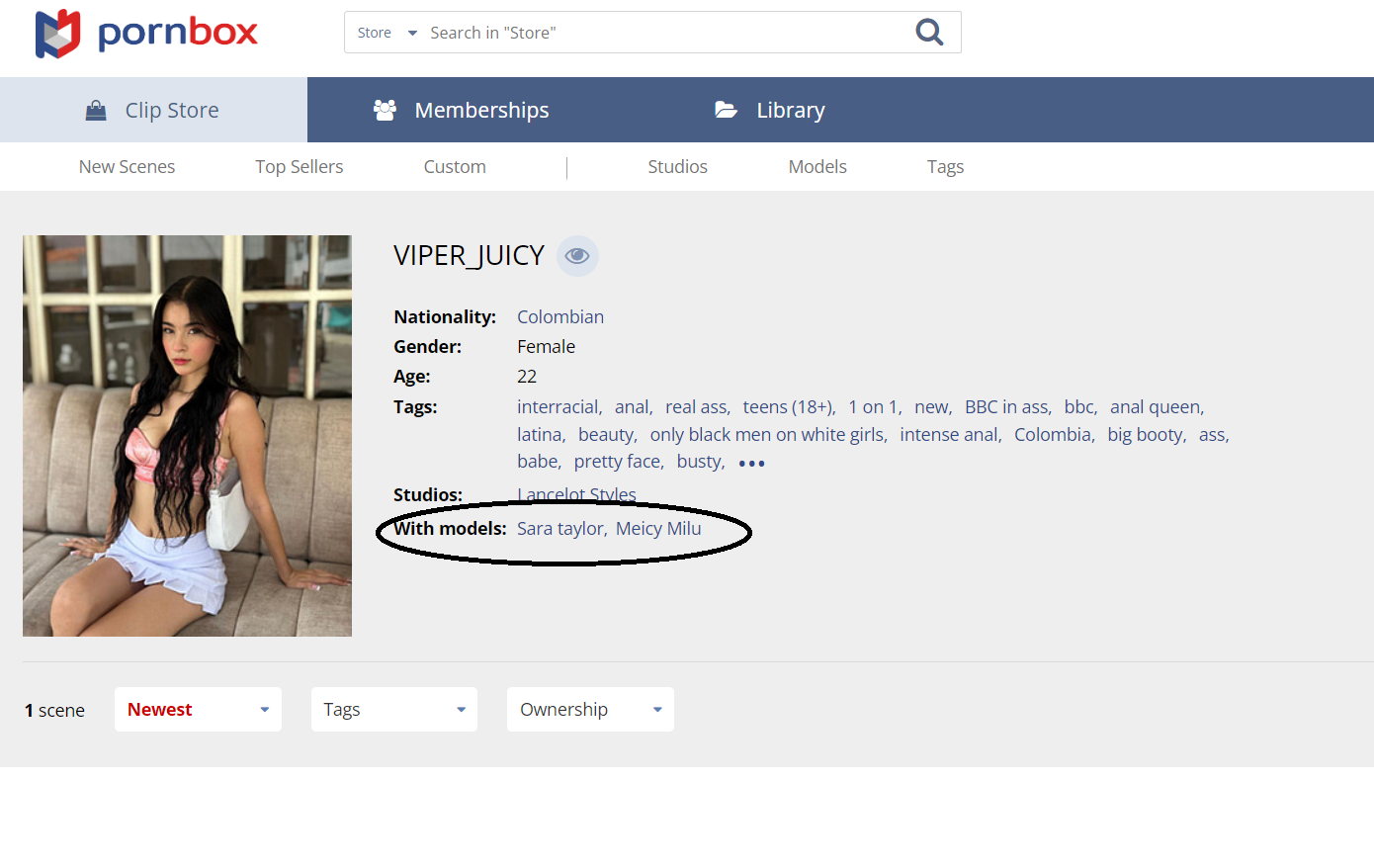Focus the store search input field
The height and width of the screenshot is (868, 1374).
[x=662, y=33]
